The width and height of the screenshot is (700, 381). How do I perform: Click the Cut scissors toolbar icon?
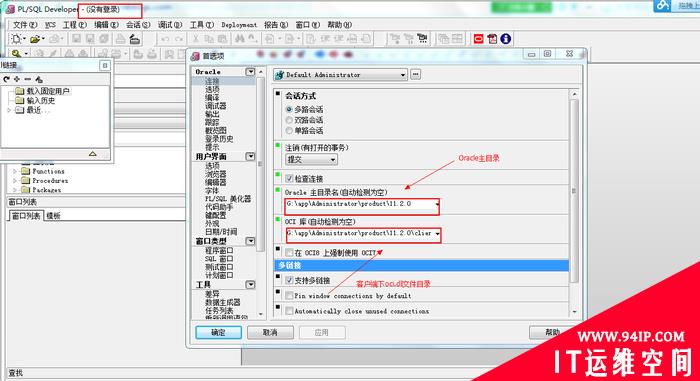[196, 39]
